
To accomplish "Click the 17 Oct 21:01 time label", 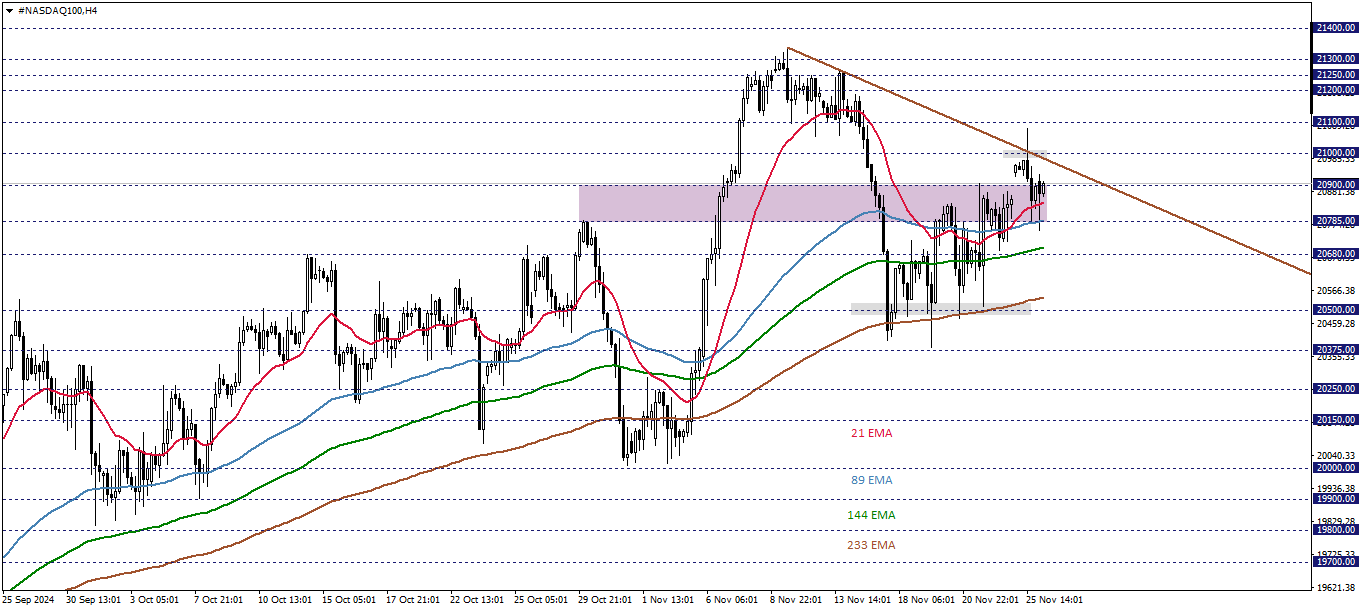I will click(413, 600).
